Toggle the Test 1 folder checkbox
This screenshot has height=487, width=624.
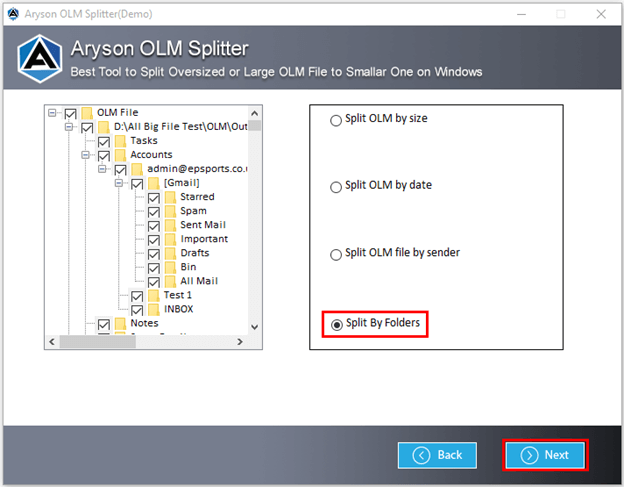coord(137,296)
